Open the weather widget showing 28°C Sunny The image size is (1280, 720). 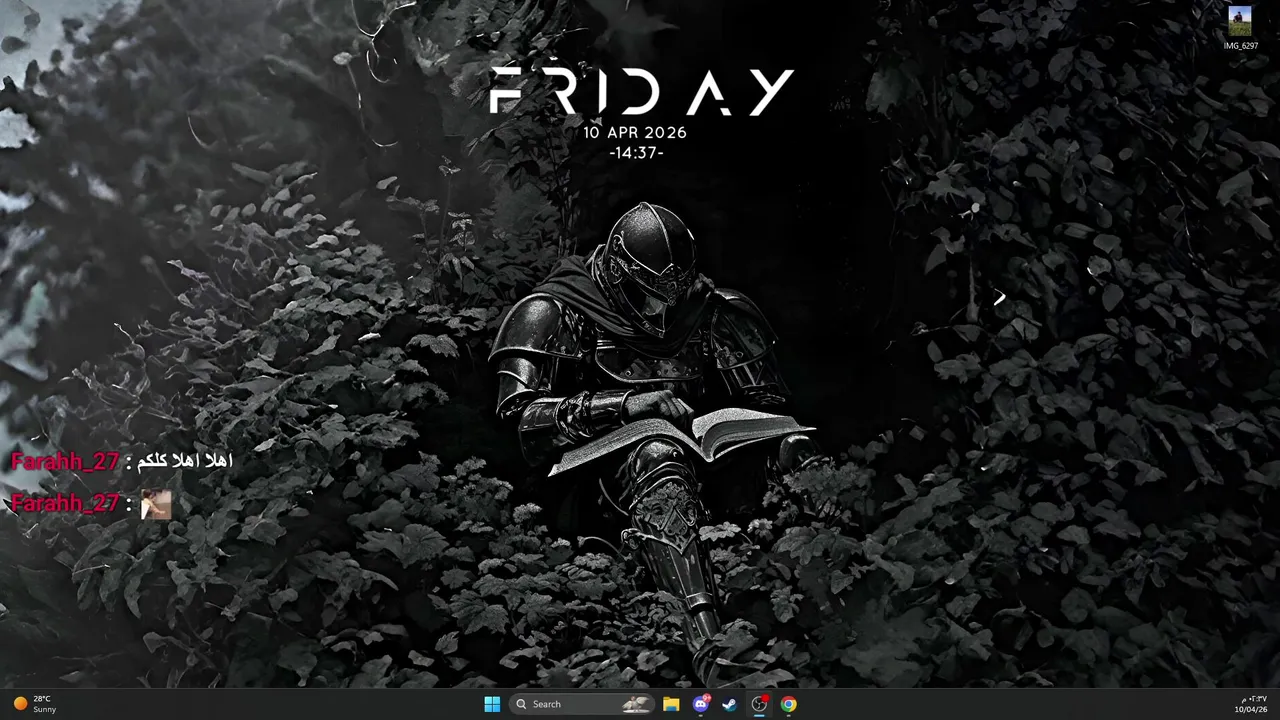tap(36, 704)
